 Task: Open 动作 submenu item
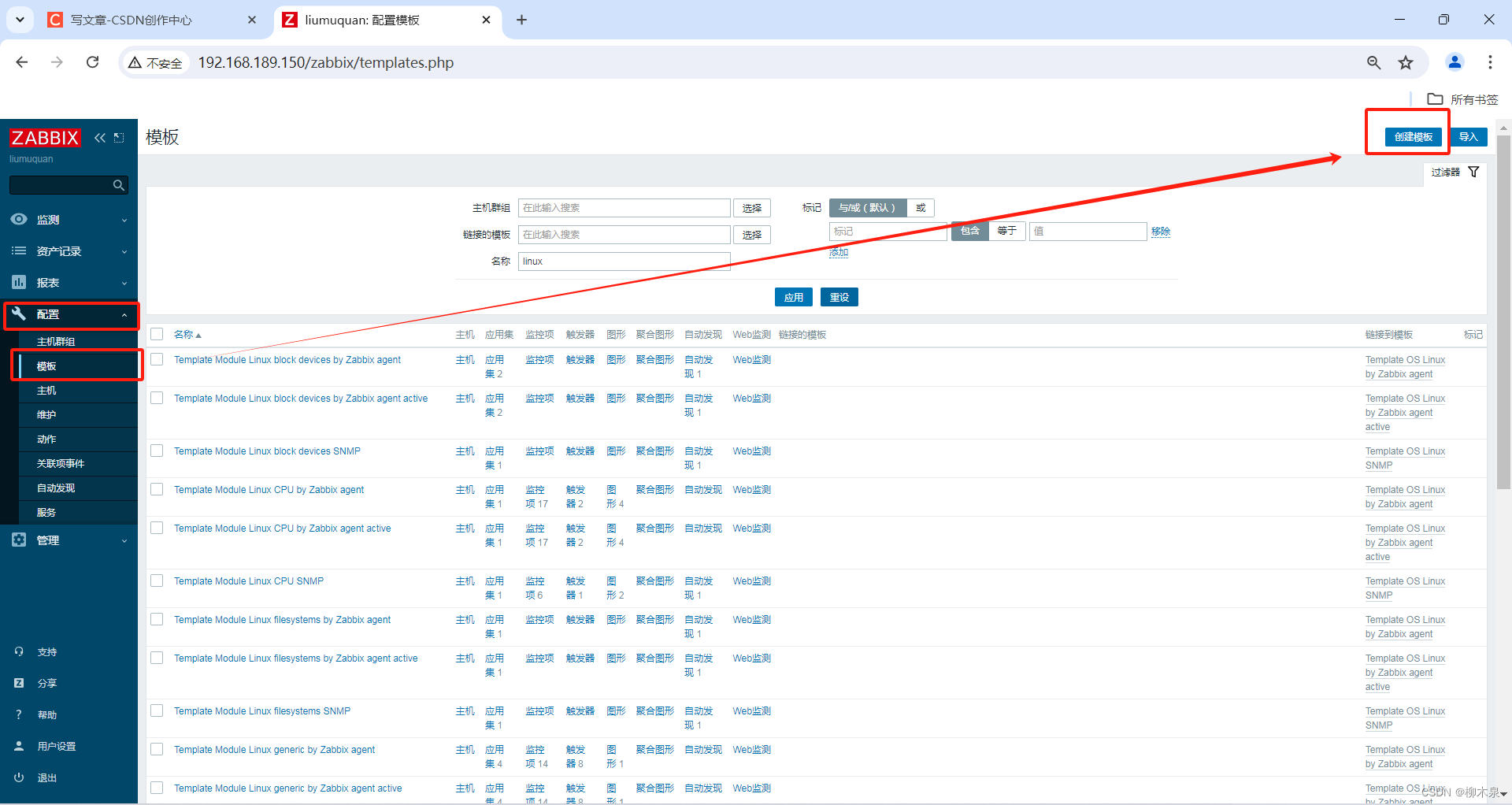coord(46,440)
